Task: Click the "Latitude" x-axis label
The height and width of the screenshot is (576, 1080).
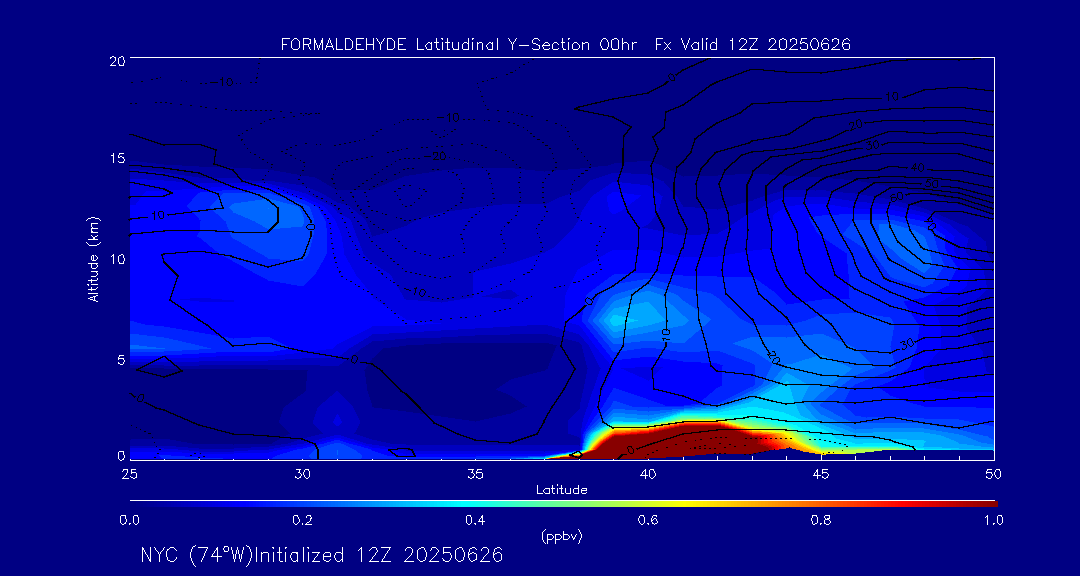Action: tap(562, 491)
